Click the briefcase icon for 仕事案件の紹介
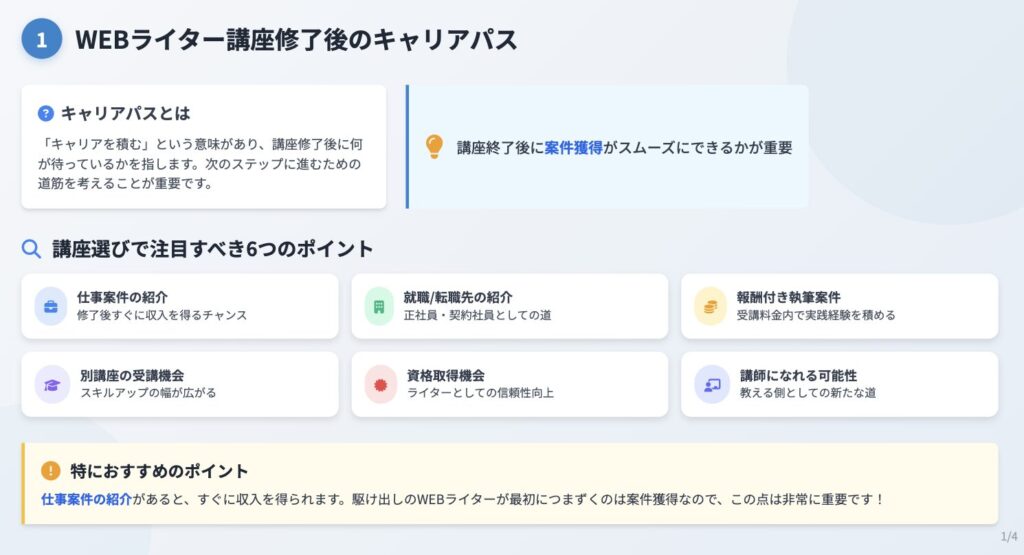Image resolution: width=1024 pixels, height=555 pixels. (x=51, y=306)
